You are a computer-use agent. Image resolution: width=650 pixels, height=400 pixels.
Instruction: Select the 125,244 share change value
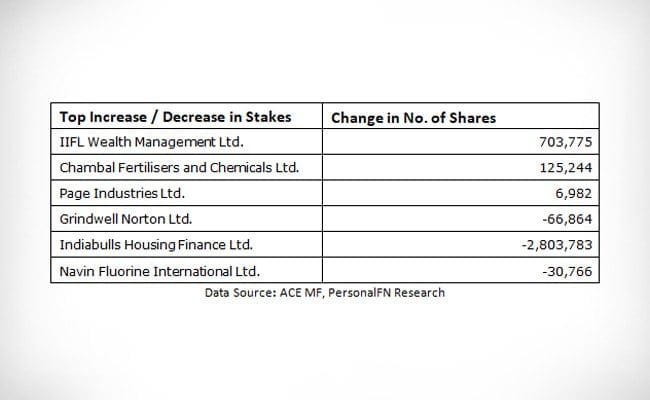pos(566,168)
